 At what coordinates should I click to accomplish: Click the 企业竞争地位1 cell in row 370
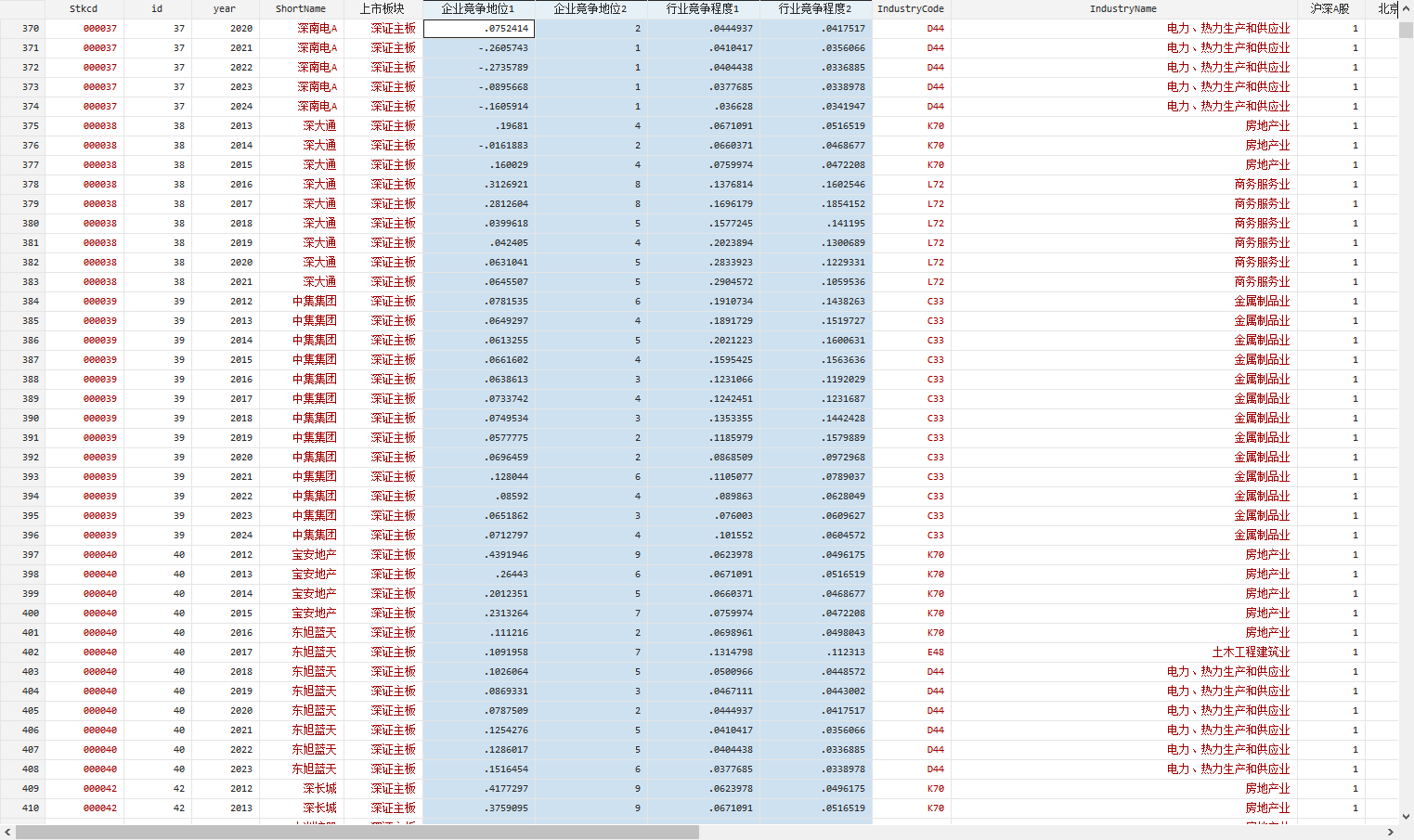(479, 29)
